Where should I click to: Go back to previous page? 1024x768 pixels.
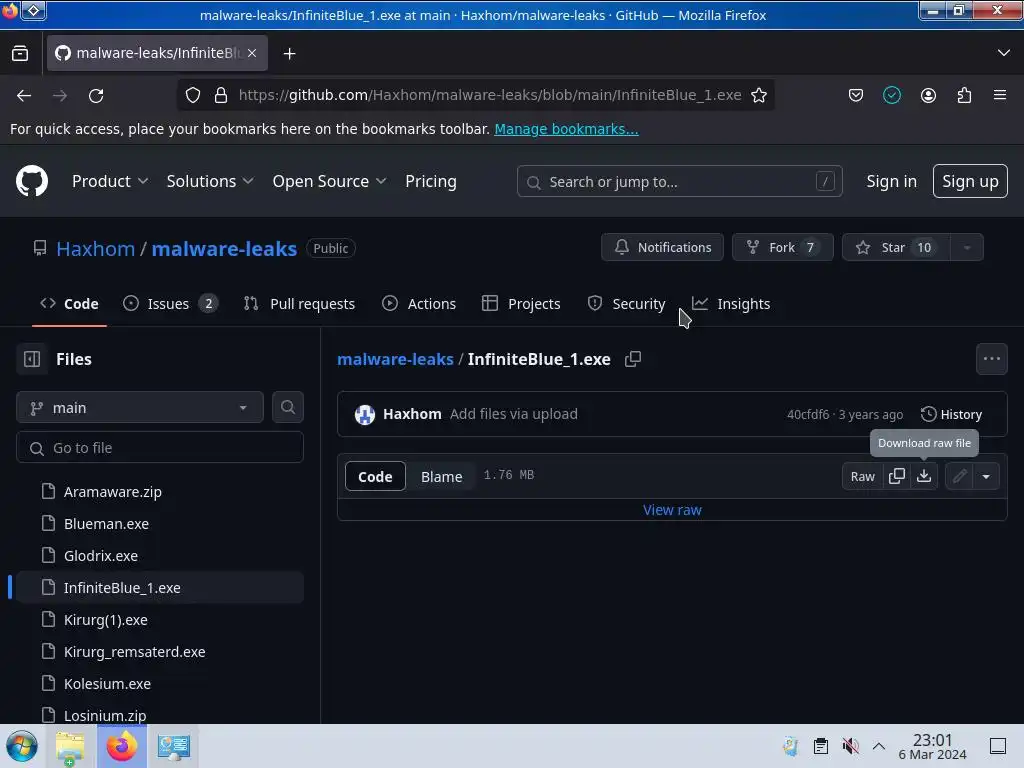coord(24,95)
